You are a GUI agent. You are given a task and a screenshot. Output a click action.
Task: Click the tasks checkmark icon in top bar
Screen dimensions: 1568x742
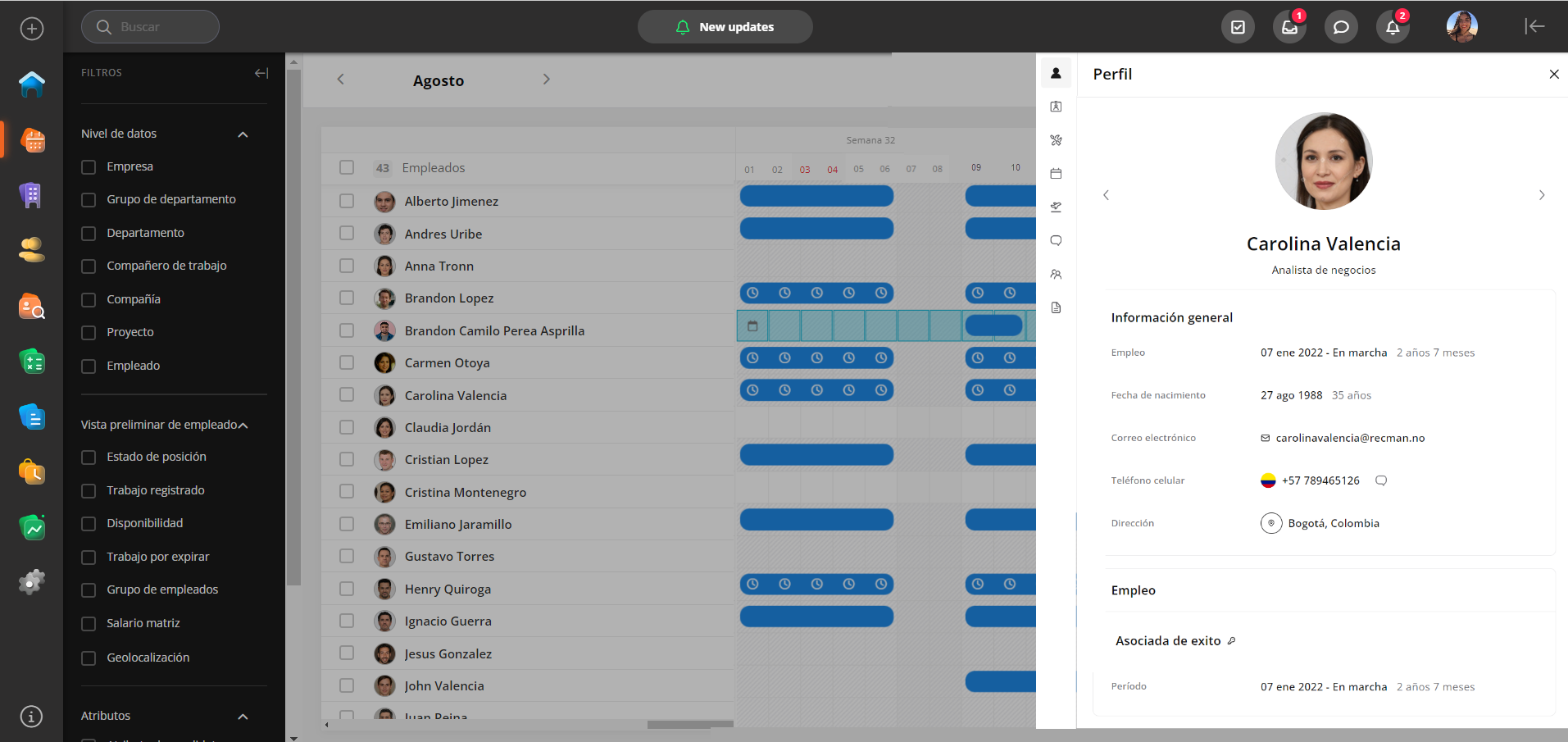coord(1238,27)
